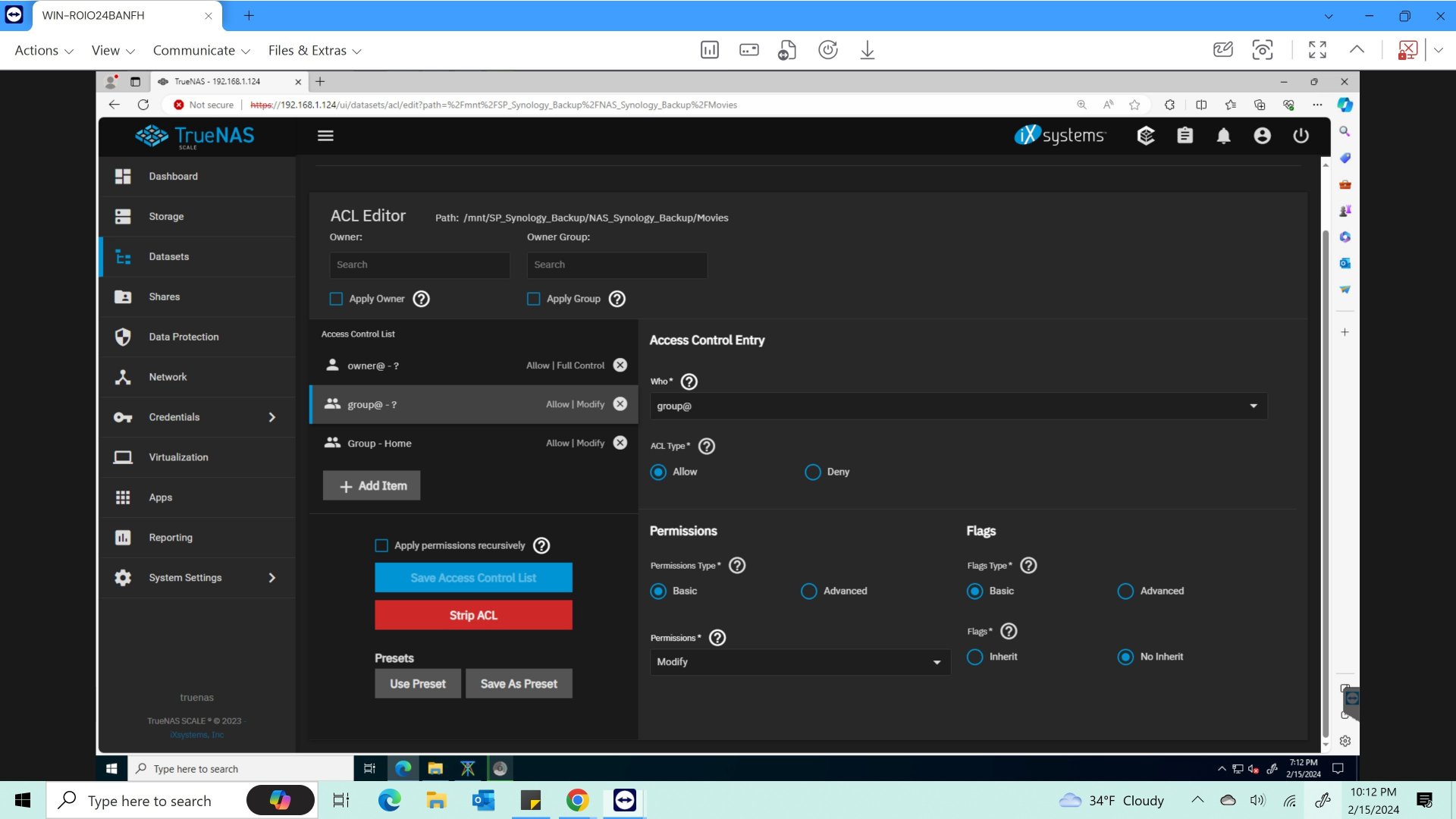Open the Permissions dropdown set to Modify

[x=799, y=662]
